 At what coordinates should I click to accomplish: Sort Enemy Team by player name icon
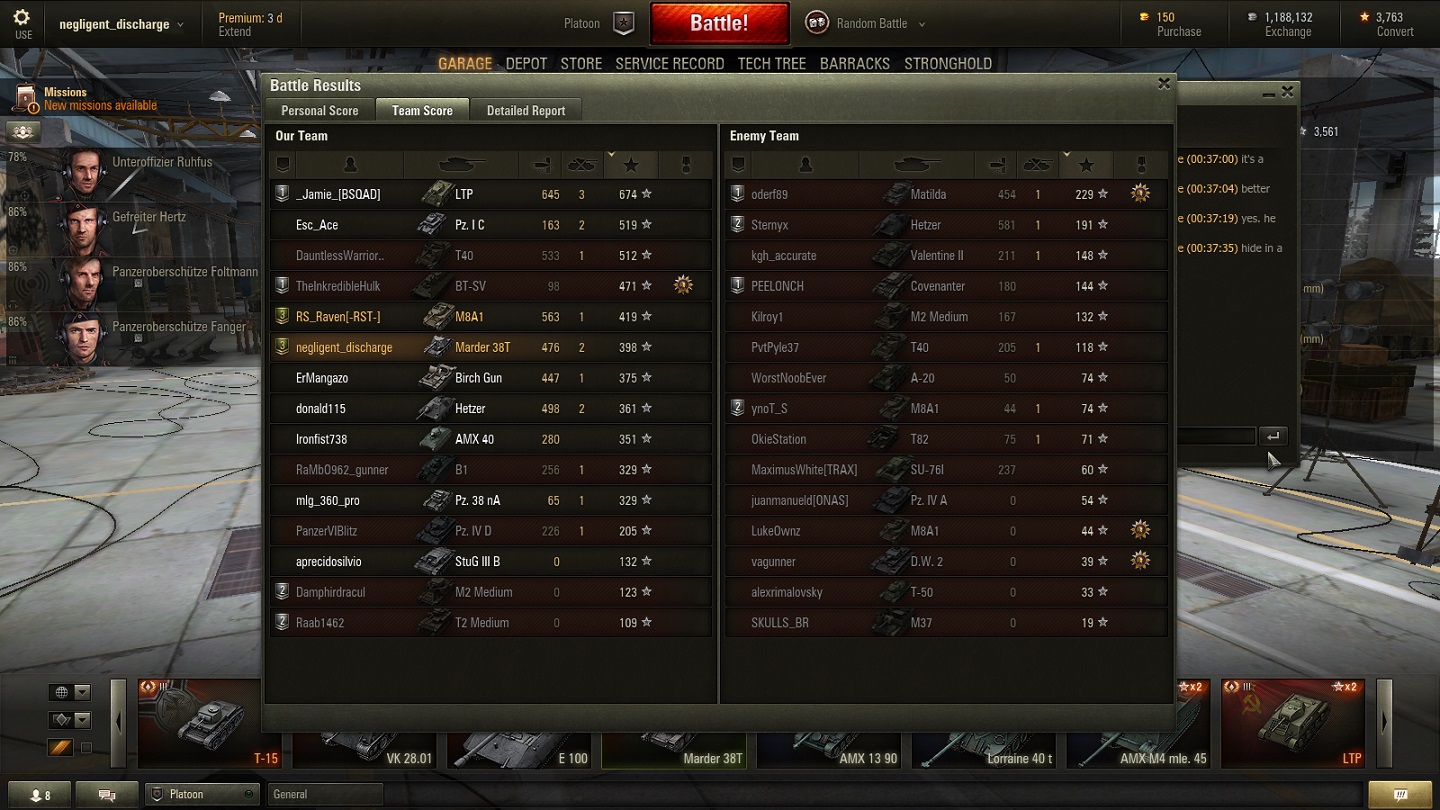pyautogui.click(x=806, y=164)
